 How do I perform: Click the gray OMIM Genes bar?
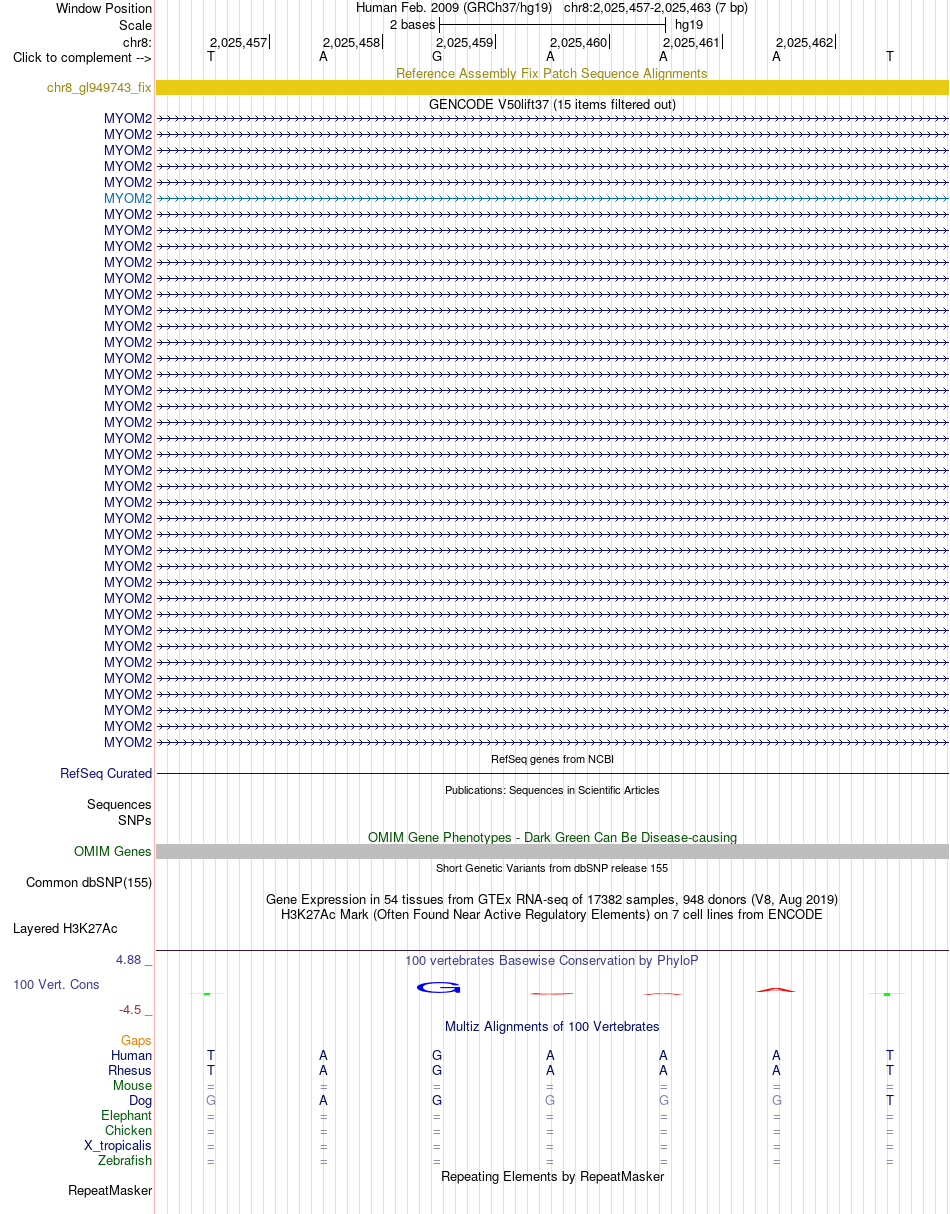coord(552,851)
